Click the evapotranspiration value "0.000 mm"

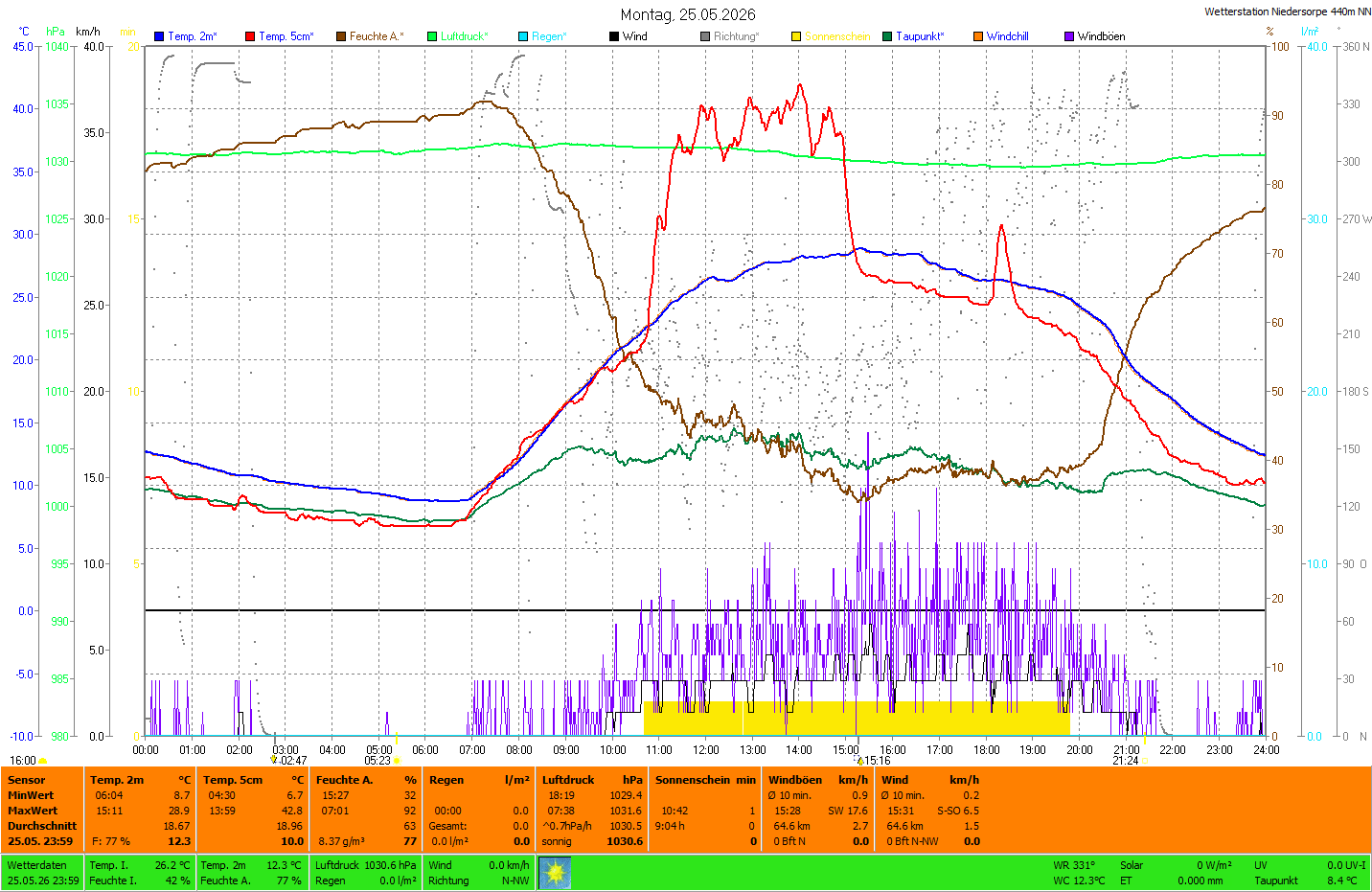tap(1200, 881)
